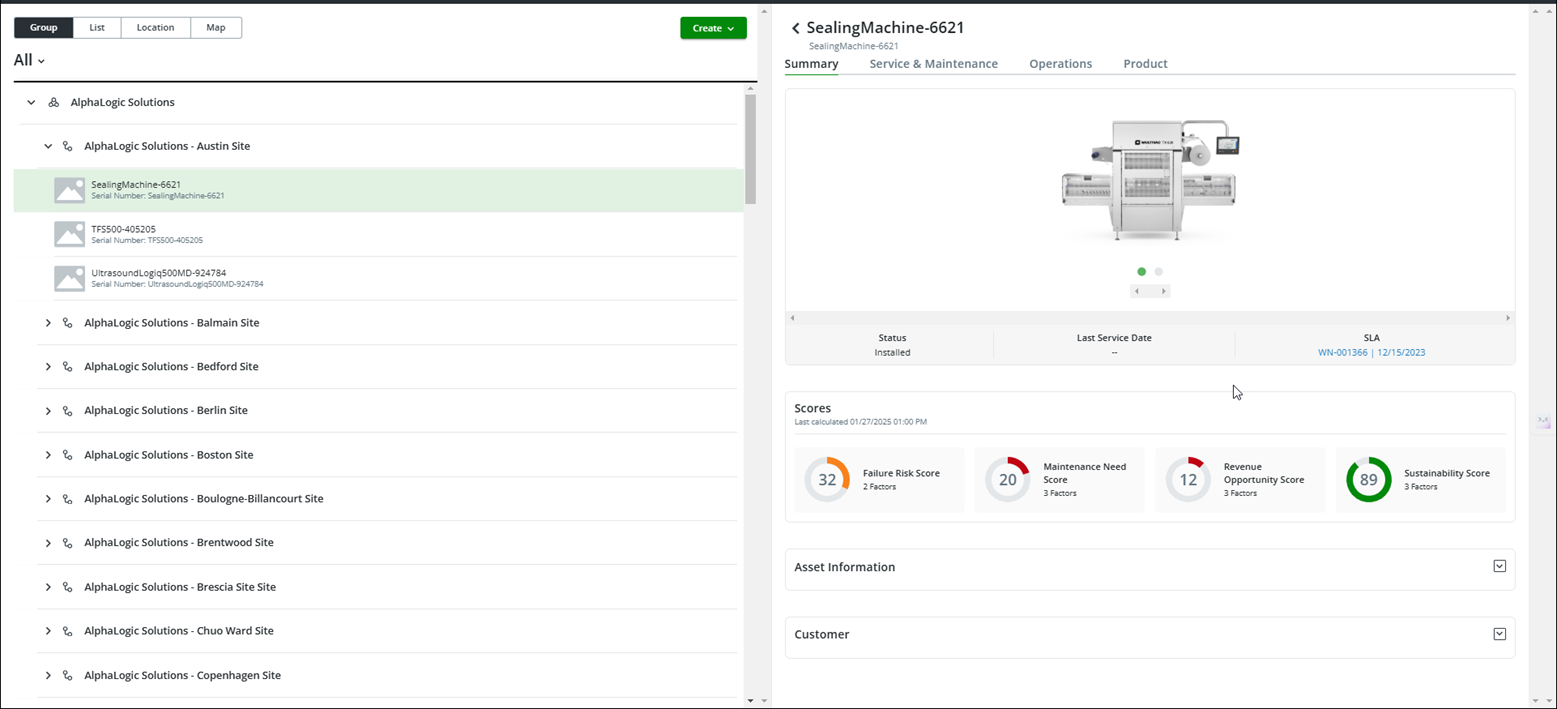Open the Product tab
This screenshot has width=1557, height=709.
[1145, 64]
